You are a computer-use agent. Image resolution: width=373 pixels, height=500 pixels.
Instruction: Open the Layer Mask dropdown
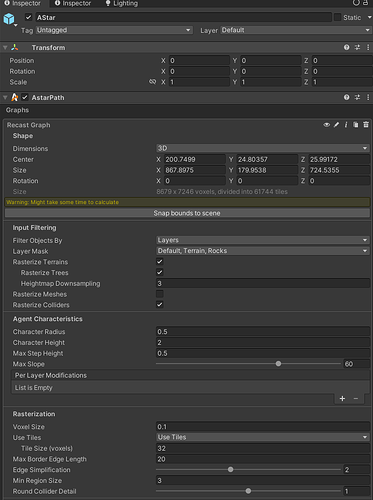(263, 251)
